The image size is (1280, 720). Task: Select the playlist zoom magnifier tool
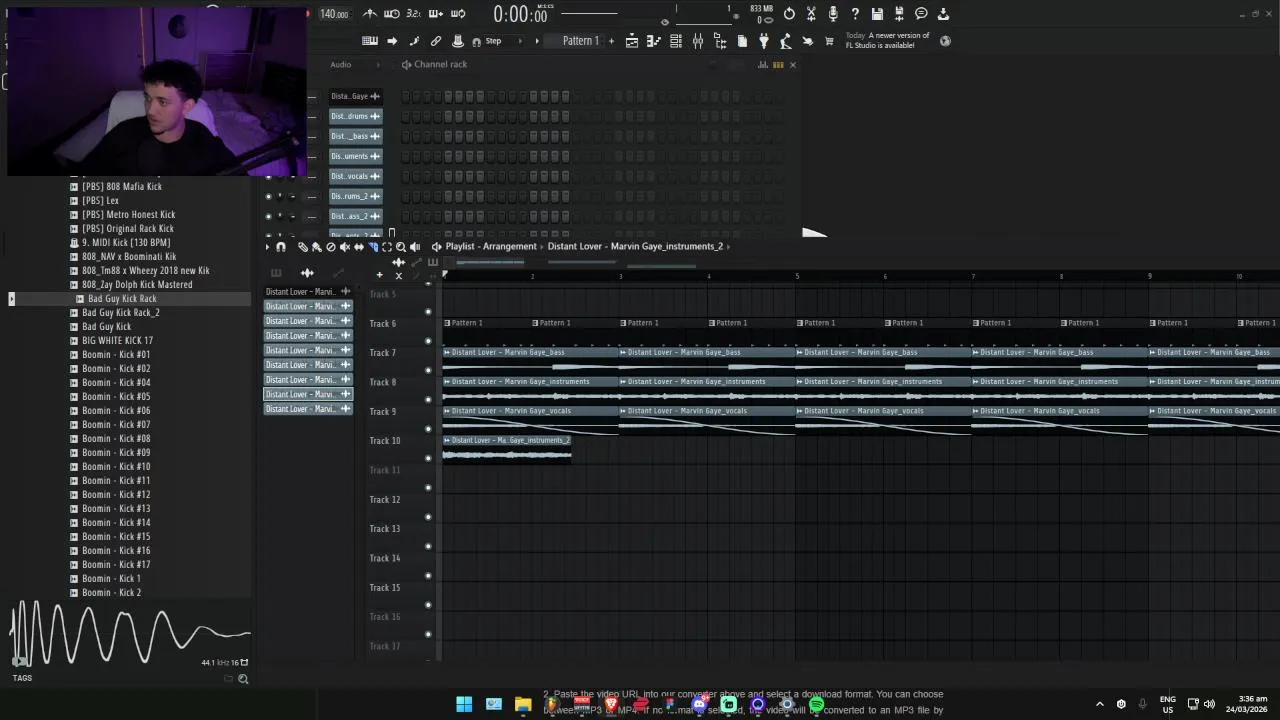click(401, 247)
